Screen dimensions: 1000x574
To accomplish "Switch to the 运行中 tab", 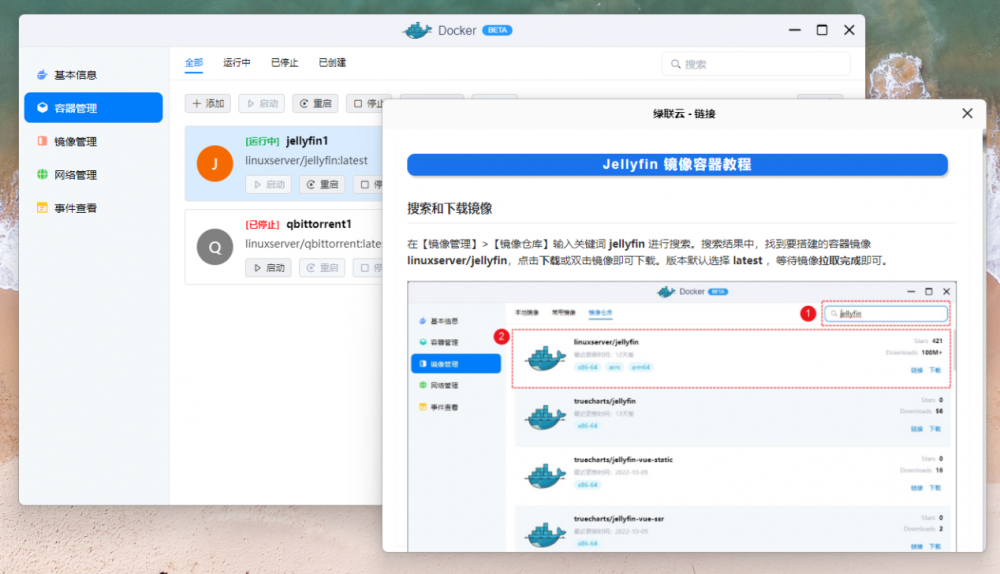I will (237, 63).
